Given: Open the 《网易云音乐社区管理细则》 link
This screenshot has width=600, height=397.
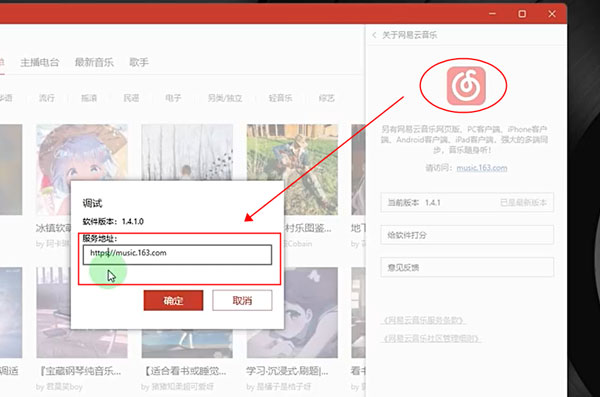Looking at the screenshot, I should tap(431, 338).
